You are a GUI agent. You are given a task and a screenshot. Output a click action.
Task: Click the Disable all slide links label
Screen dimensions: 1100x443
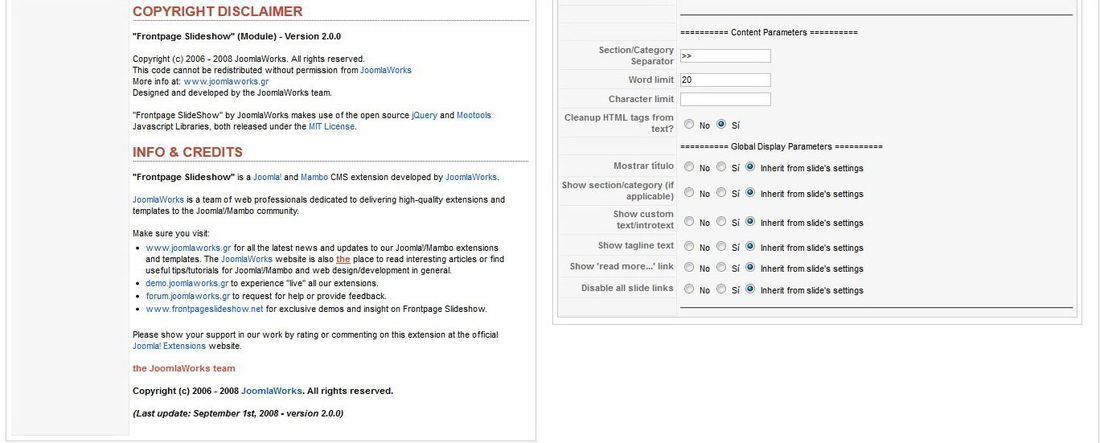627,289
